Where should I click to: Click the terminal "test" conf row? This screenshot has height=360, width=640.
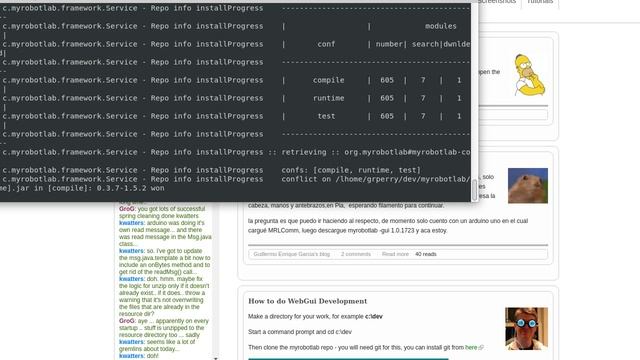[236, 116]
